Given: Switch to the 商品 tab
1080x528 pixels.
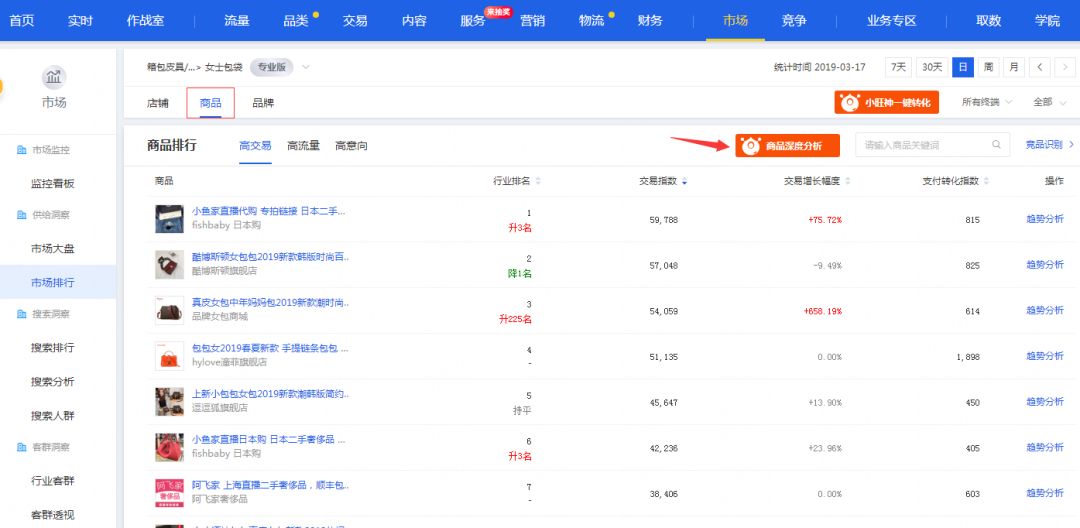Looking at the screenshot, I should tap(211, 103).
